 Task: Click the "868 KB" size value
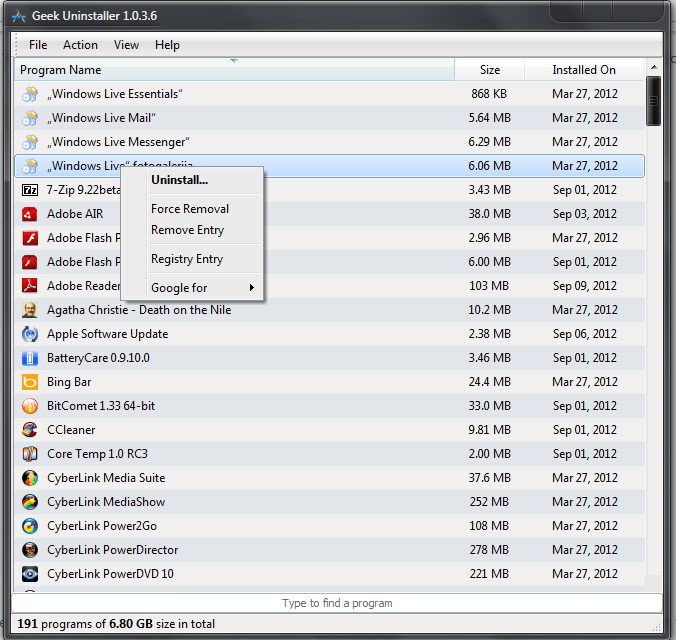(x=489, y=94)
